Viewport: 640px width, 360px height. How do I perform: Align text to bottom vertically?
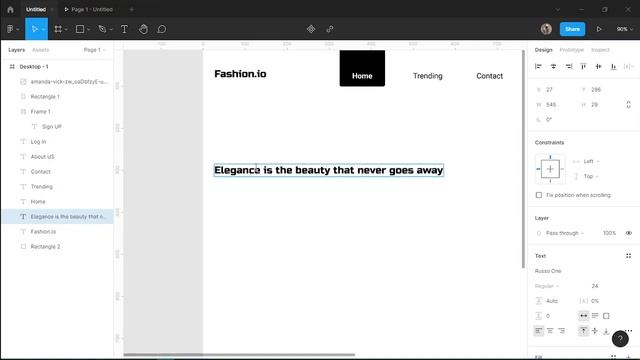pos(606,331)
